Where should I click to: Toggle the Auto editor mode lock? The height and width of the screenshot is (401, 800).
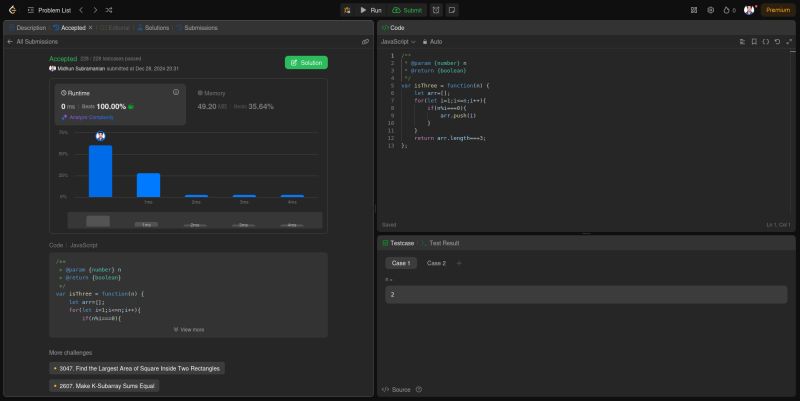(432, 42)
